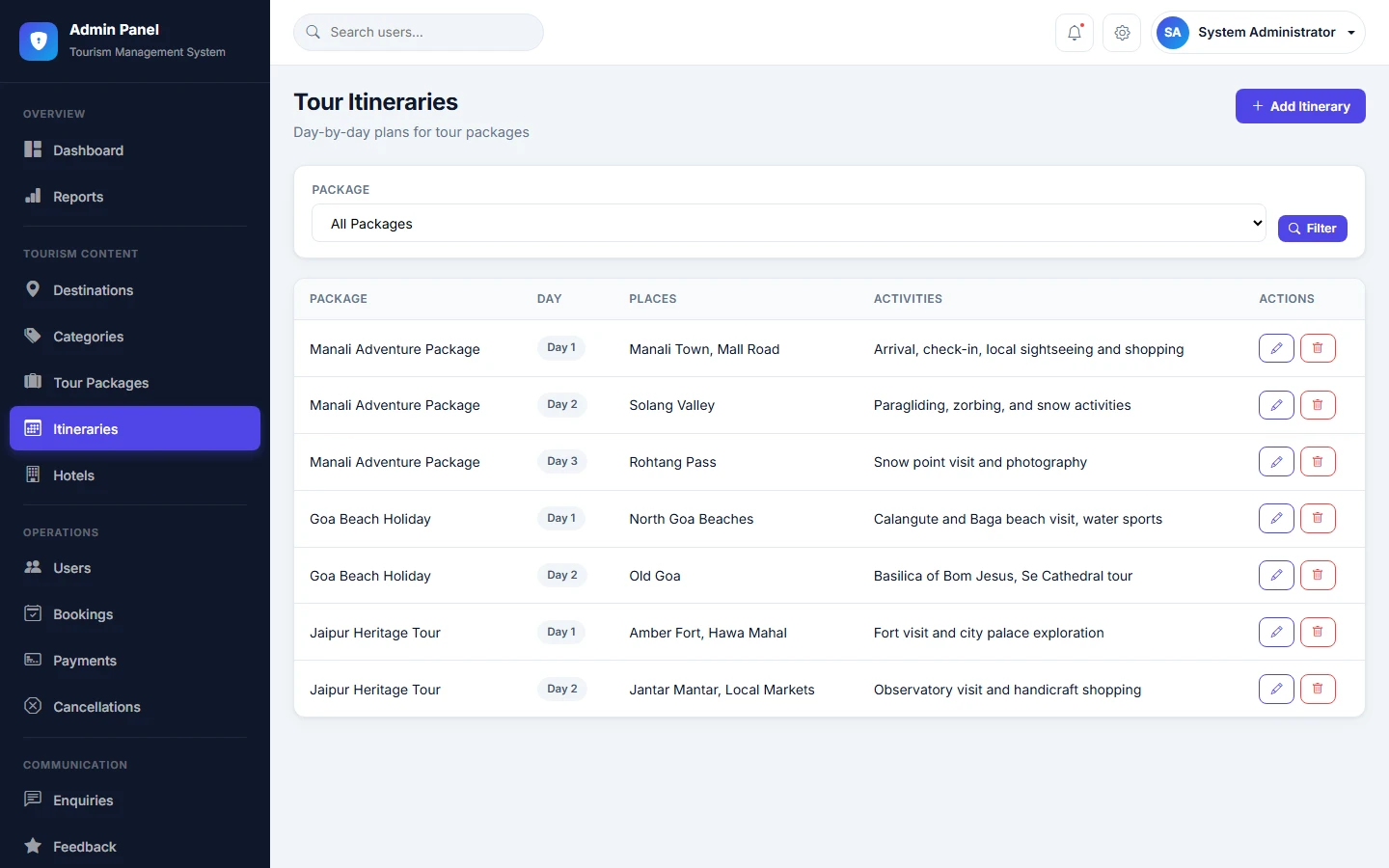Click the Day 3 badge

pos(562,461)
